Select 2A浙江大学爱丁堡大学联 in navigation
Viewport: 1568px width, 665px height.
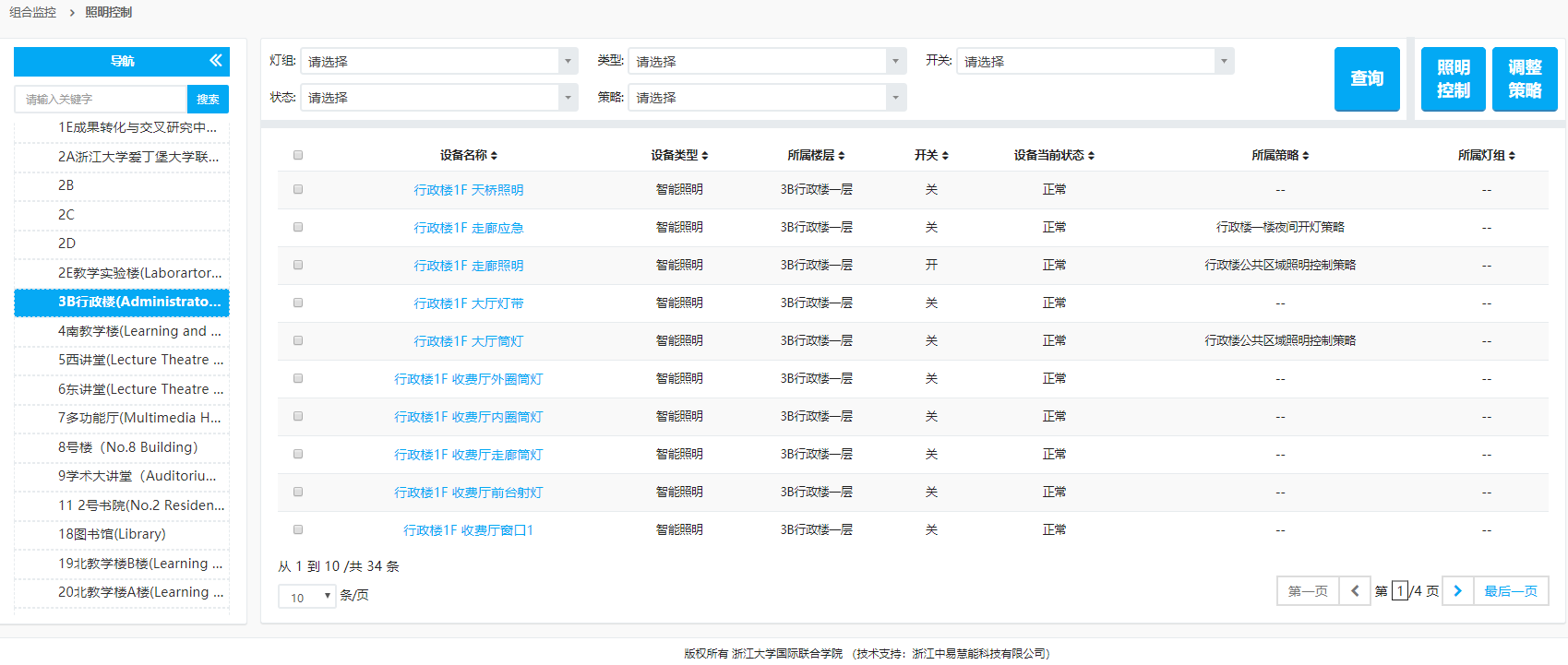[x=122, y=157]
